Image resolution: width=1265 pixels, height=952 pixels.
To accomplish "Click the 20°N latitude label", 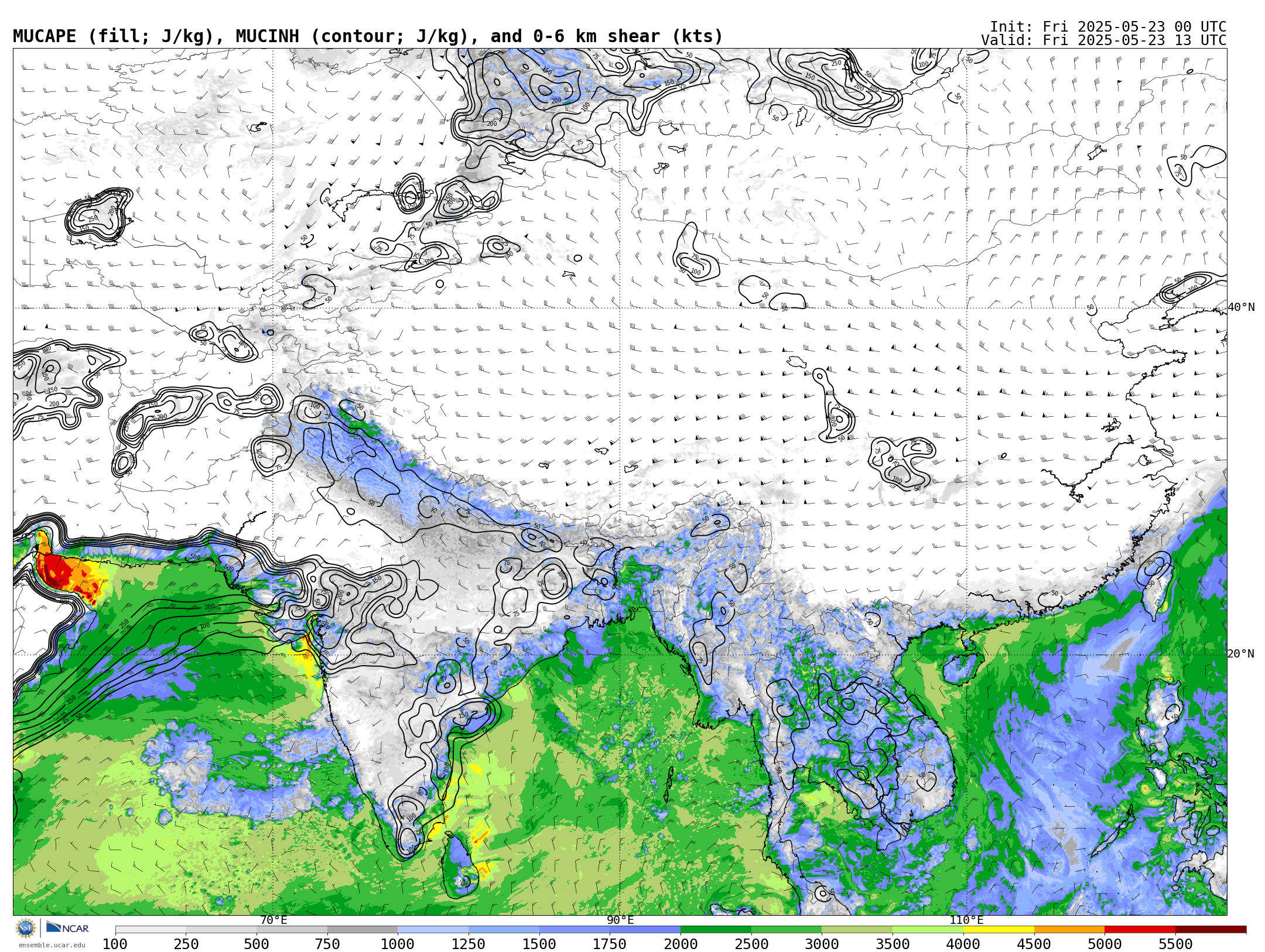I will click(x=1241, y=654).
